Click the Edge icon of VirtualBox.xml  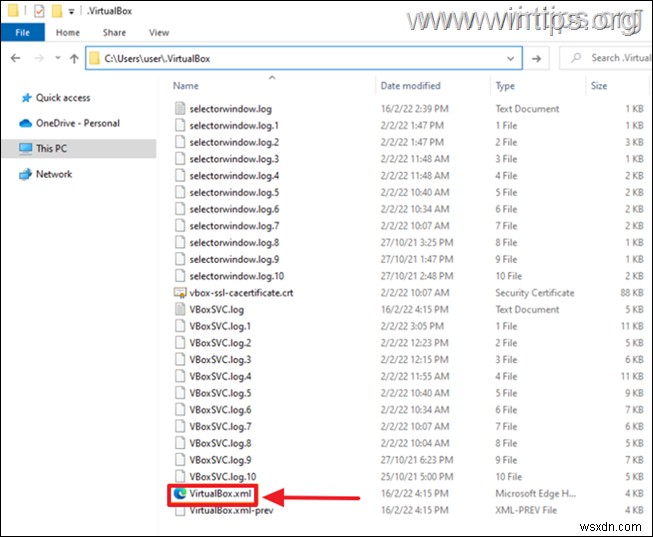[x=180, y=494]
